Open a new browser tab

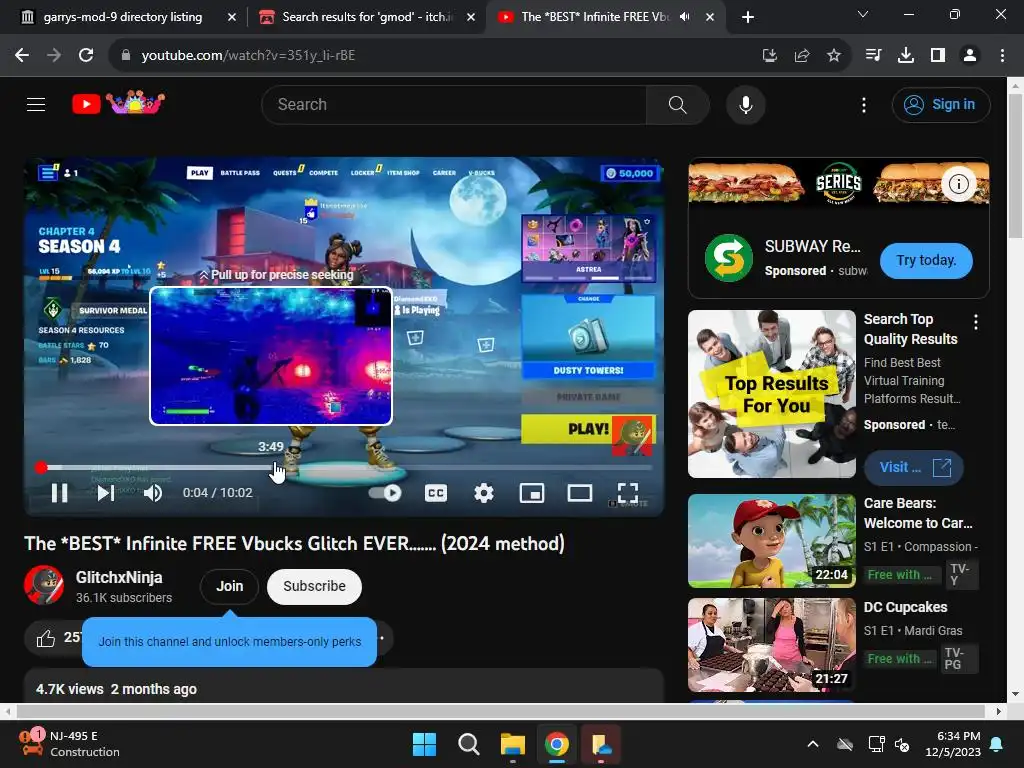point(748,17)
